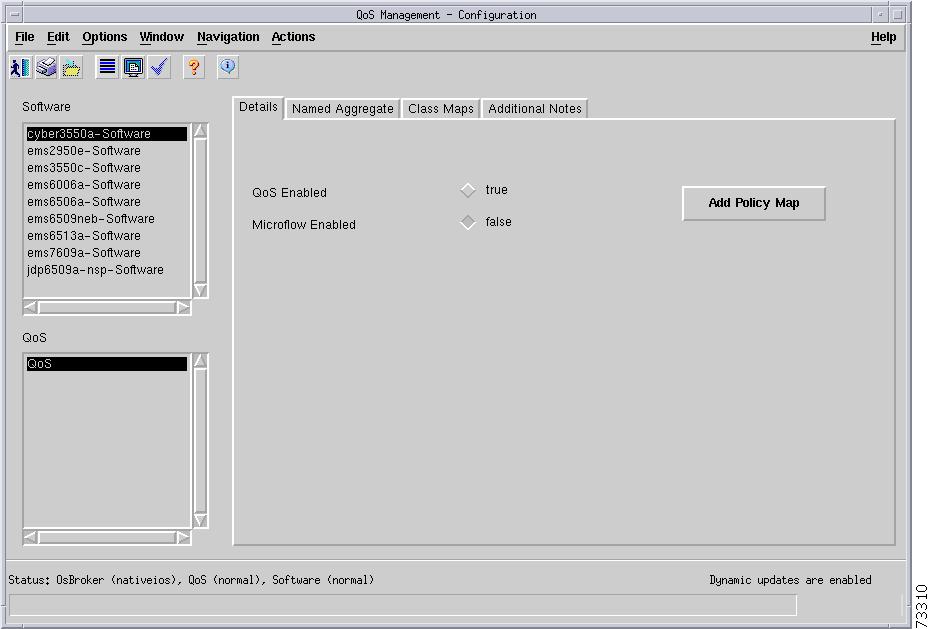The height and width of the screenshot is (629, 930).
Task: Click the 'Microflow Enabled' label
Action: pos(304,225)
